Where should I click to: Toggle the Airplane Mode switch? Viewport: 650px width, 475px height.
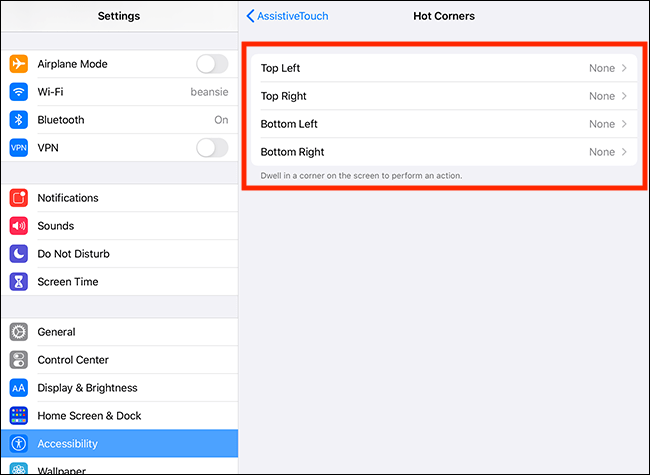click(x=212, y=64)
